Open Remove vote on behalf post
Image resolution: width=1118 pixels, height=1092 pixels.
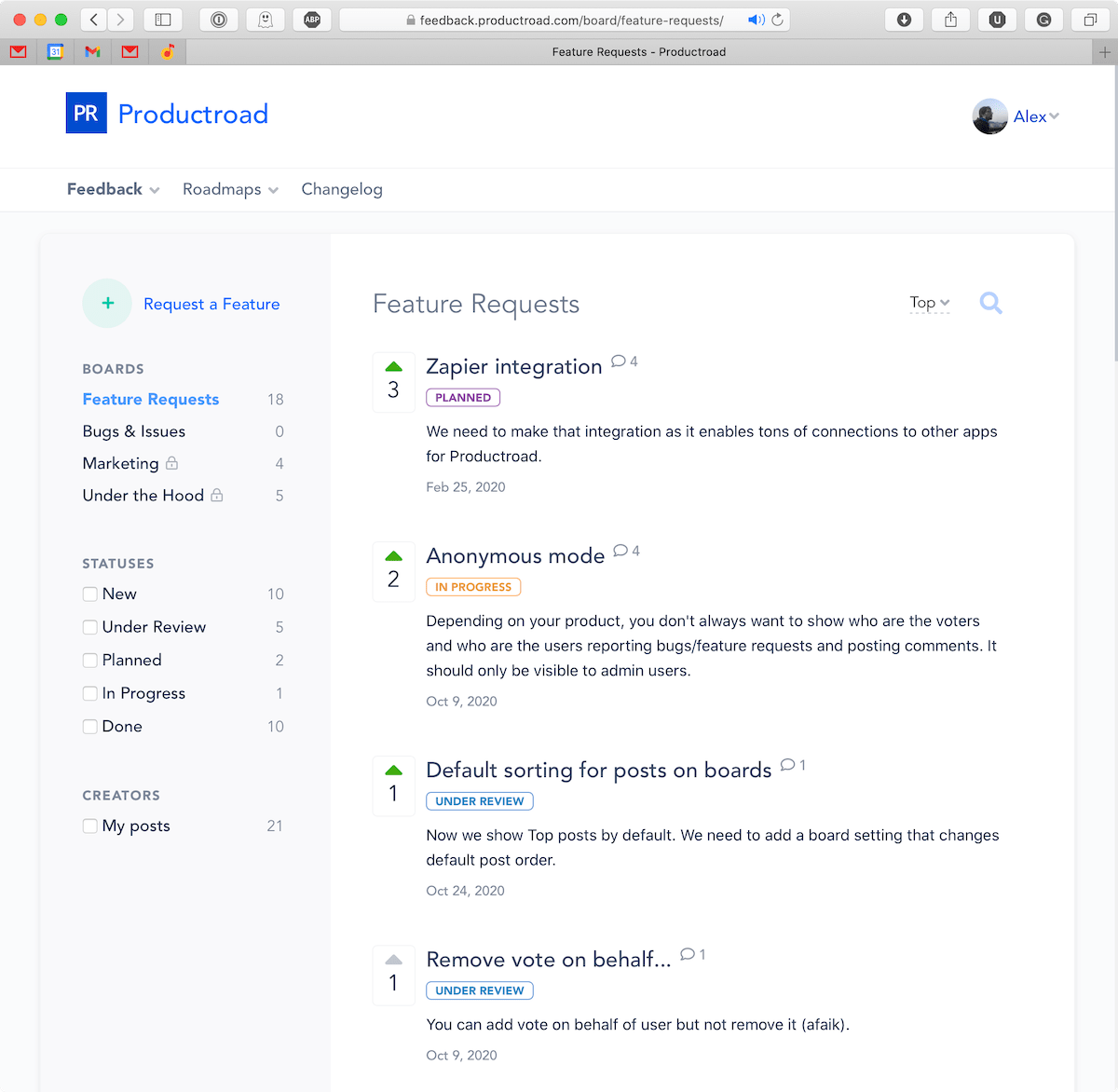click(x=549, y=960)
